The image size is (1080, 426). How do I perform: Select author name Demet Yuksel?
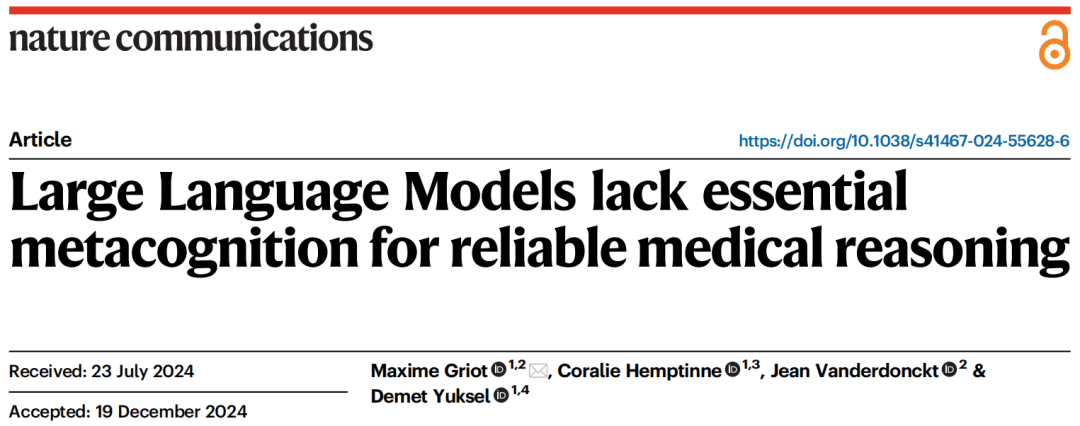pos(430,395)
